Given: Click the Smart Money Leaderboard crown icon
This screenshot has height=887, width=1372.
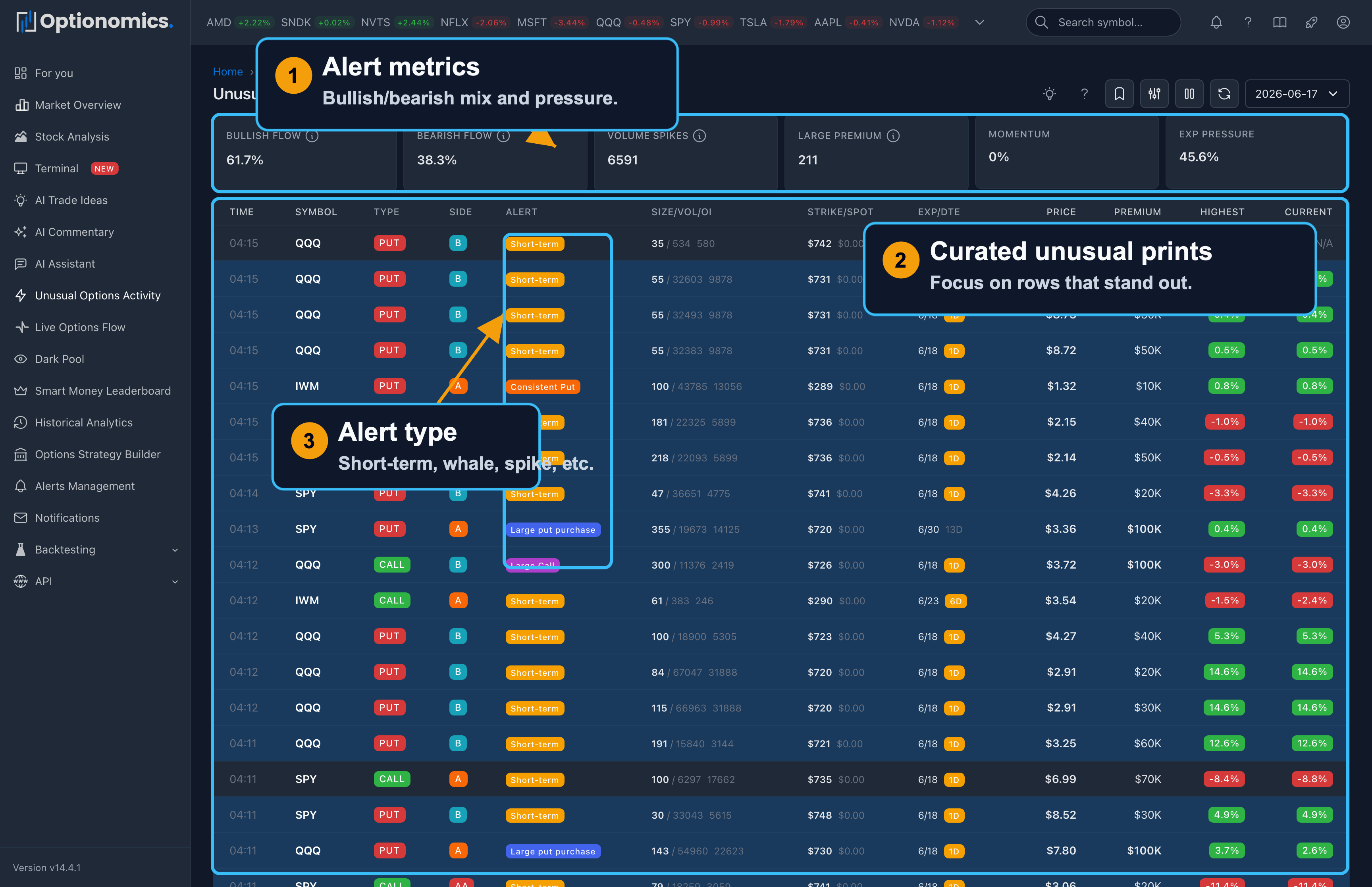Looking at the screenshot, I should (21, 391).
